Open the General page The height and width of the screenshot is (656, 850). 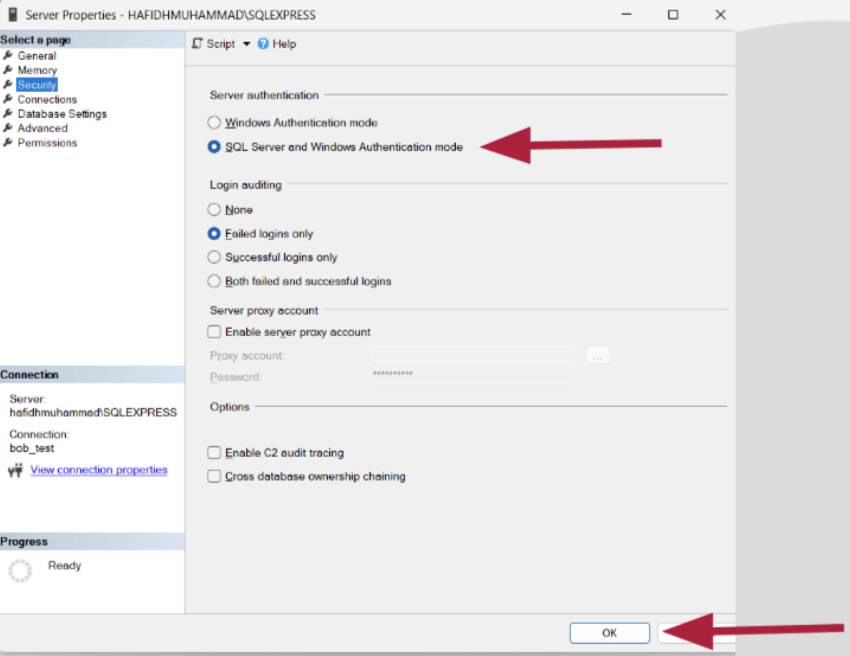(36, 56)
